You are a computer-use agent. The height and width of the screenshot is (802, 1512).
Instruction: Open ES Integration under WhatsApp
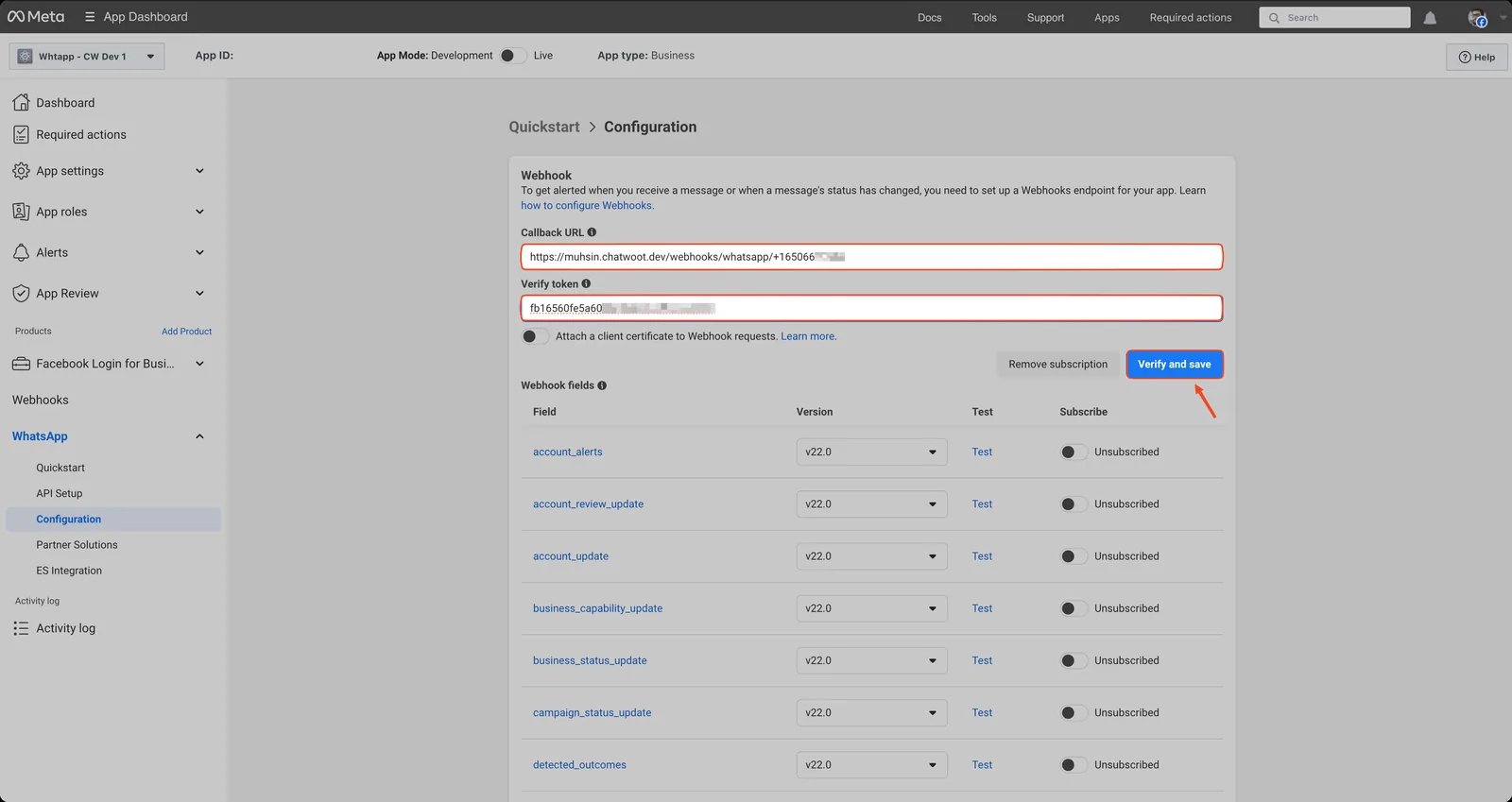pyautogui.click(x=69, y=571)
